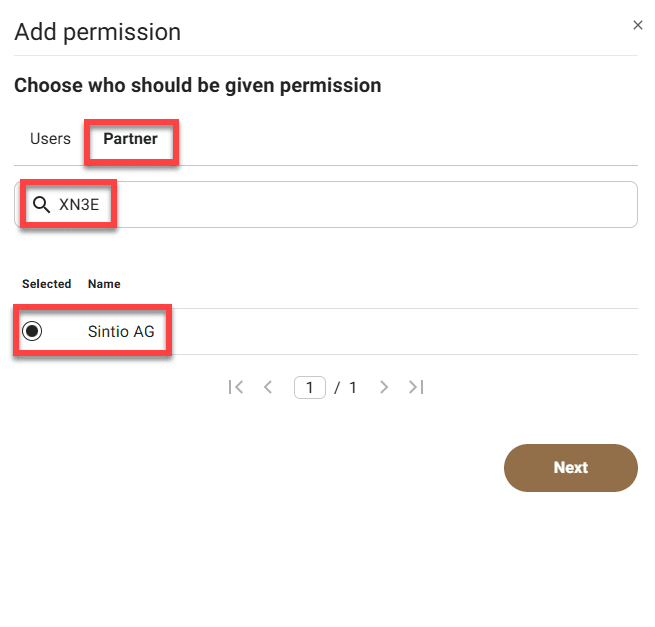Click the Selected column header
This screenshot has width=655, height=627.
pos(46,284)
